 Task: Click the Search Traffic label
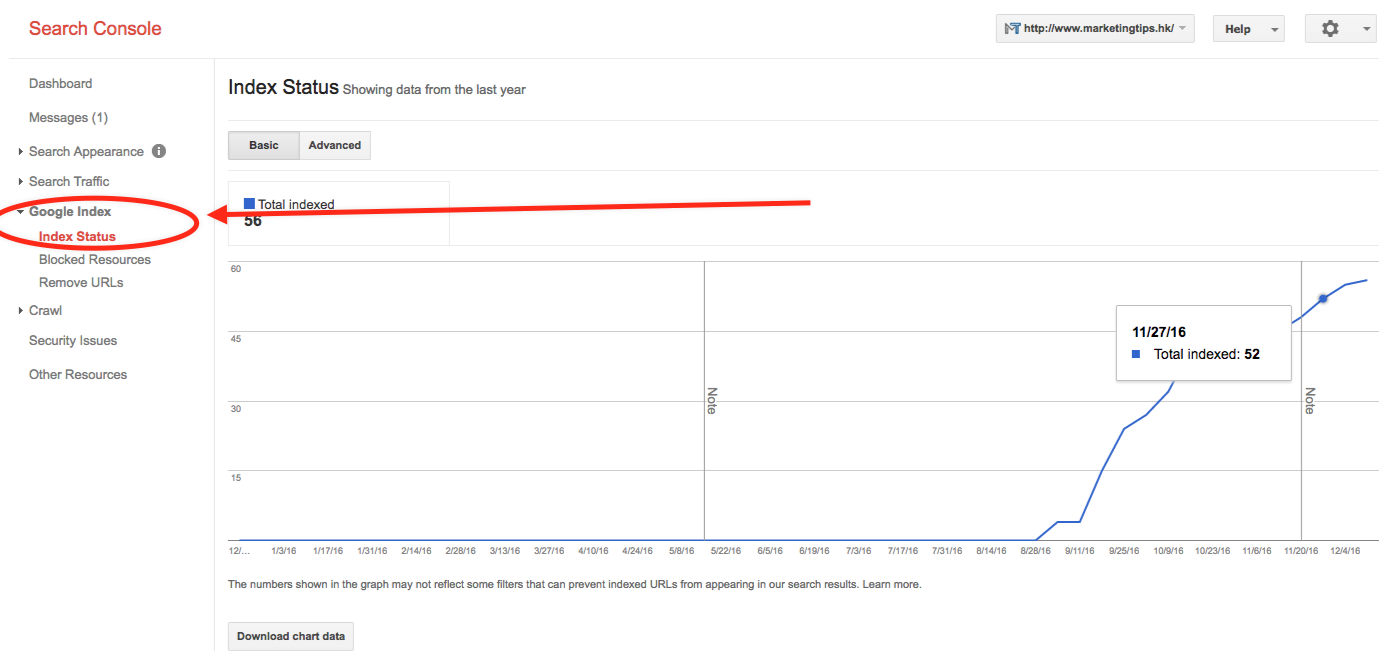click(69, 182)
